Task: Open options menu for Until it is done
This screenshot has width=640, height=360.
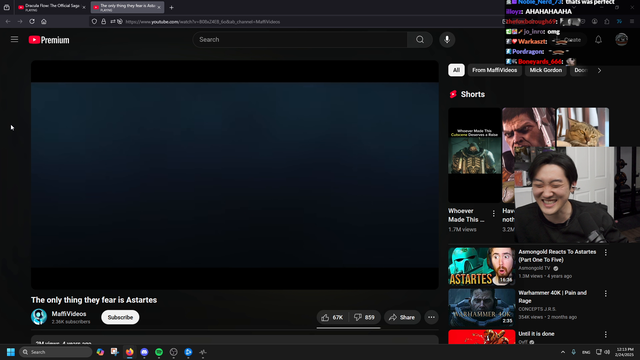Action: [606, 335]
